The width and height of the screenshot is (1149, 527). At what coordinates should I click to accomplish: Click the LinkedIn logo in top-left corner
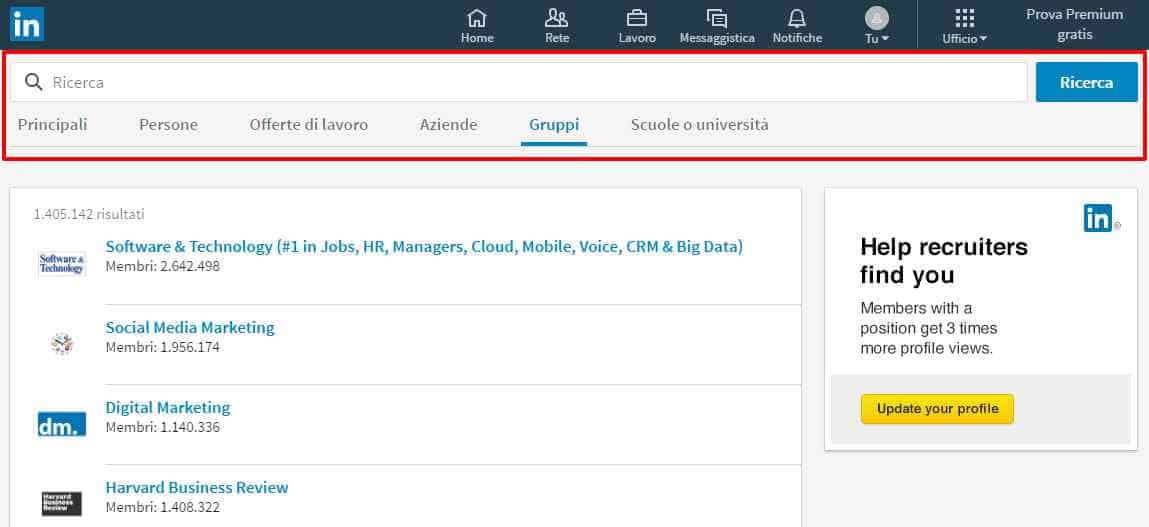point(26,24)
